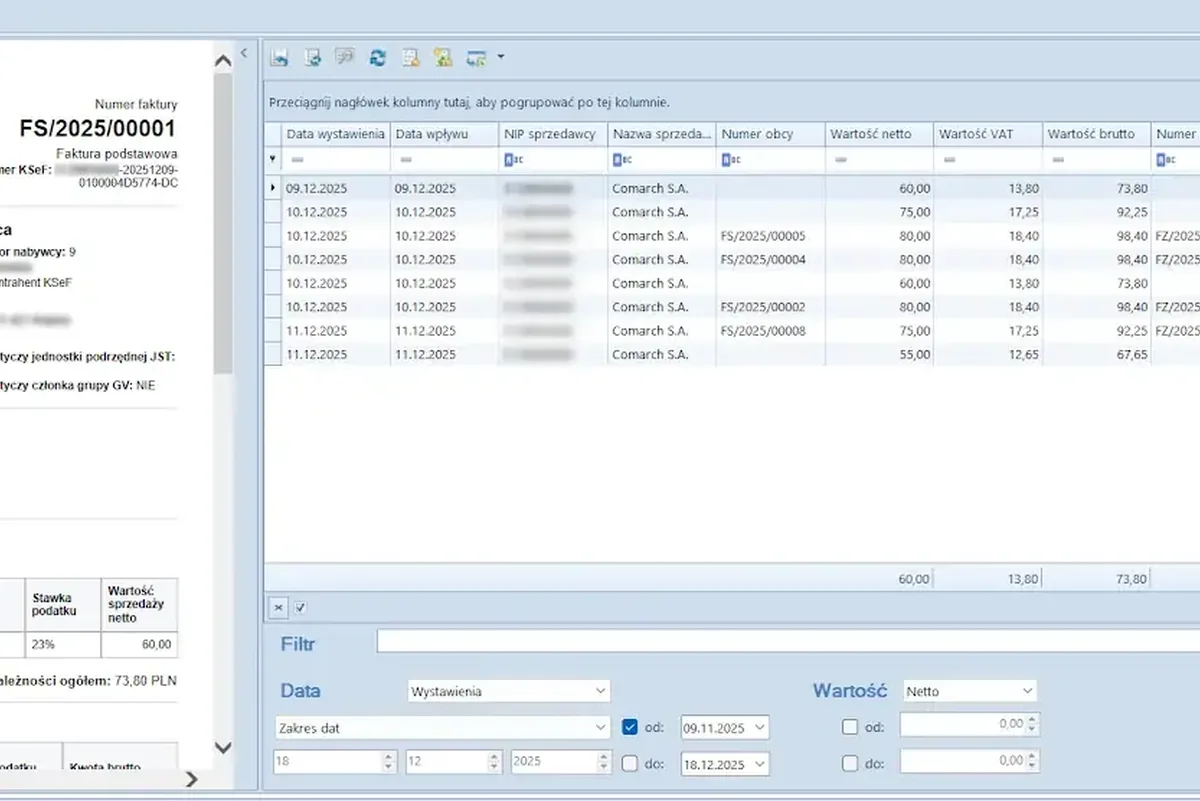Click the scroll right arrow under the invoice preview
This screenshot has width=1200, height=801.
pos(192,779)
